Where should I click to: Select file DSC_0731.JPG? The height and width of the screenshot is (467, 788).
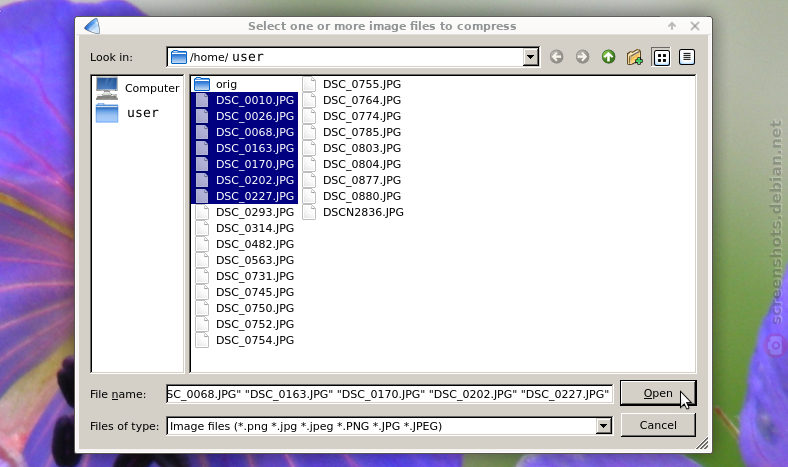coord(245,276)
